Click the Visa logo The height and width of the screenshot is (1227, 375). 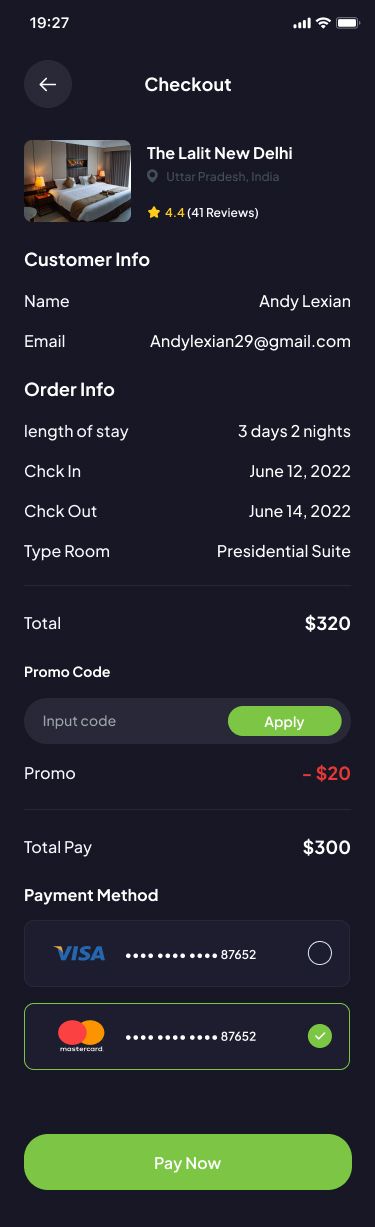point(79,954)
